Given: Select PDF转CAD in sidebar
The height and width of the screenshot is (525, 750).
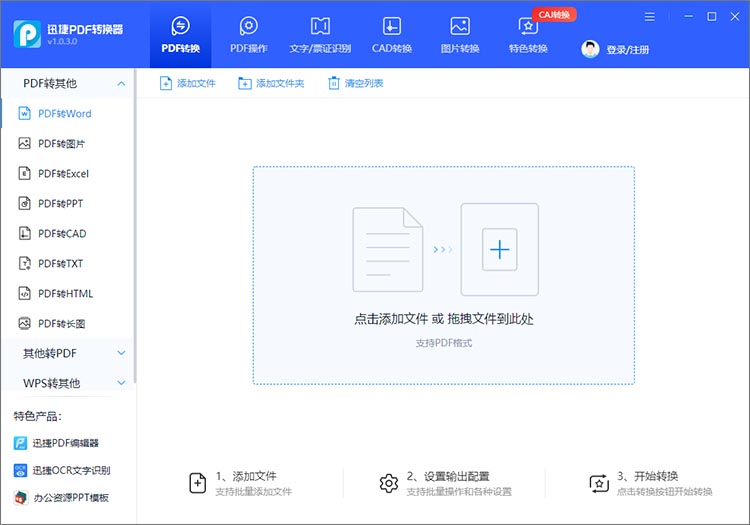Looking at the screenshot, I should pos(67,233).
